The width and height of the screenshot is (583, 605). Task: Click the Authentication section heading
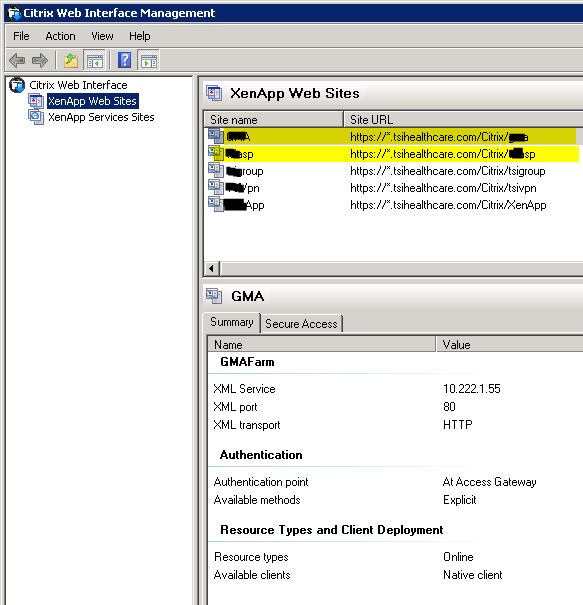click(x=261, y=455)
